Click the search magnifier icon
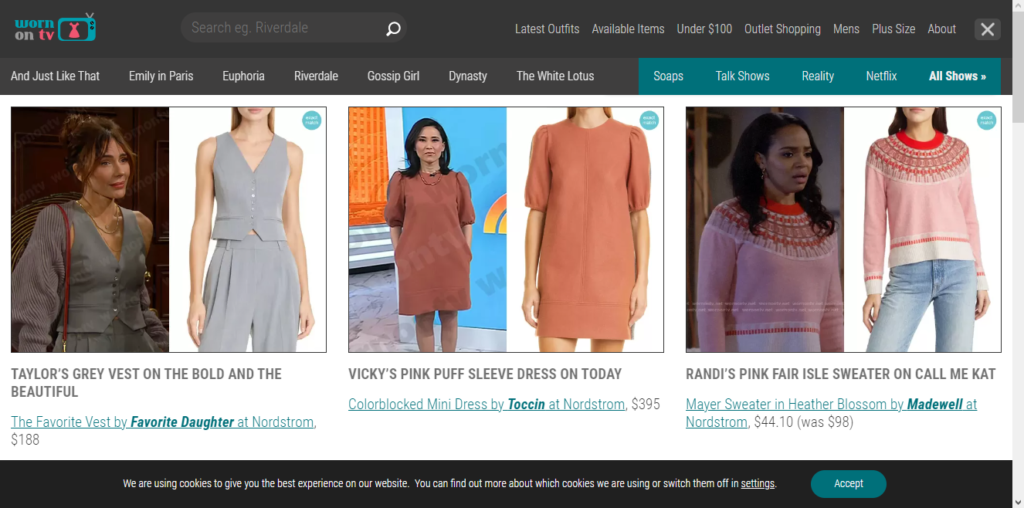This screenshot has width=1024, height=508. coord(393,29)
